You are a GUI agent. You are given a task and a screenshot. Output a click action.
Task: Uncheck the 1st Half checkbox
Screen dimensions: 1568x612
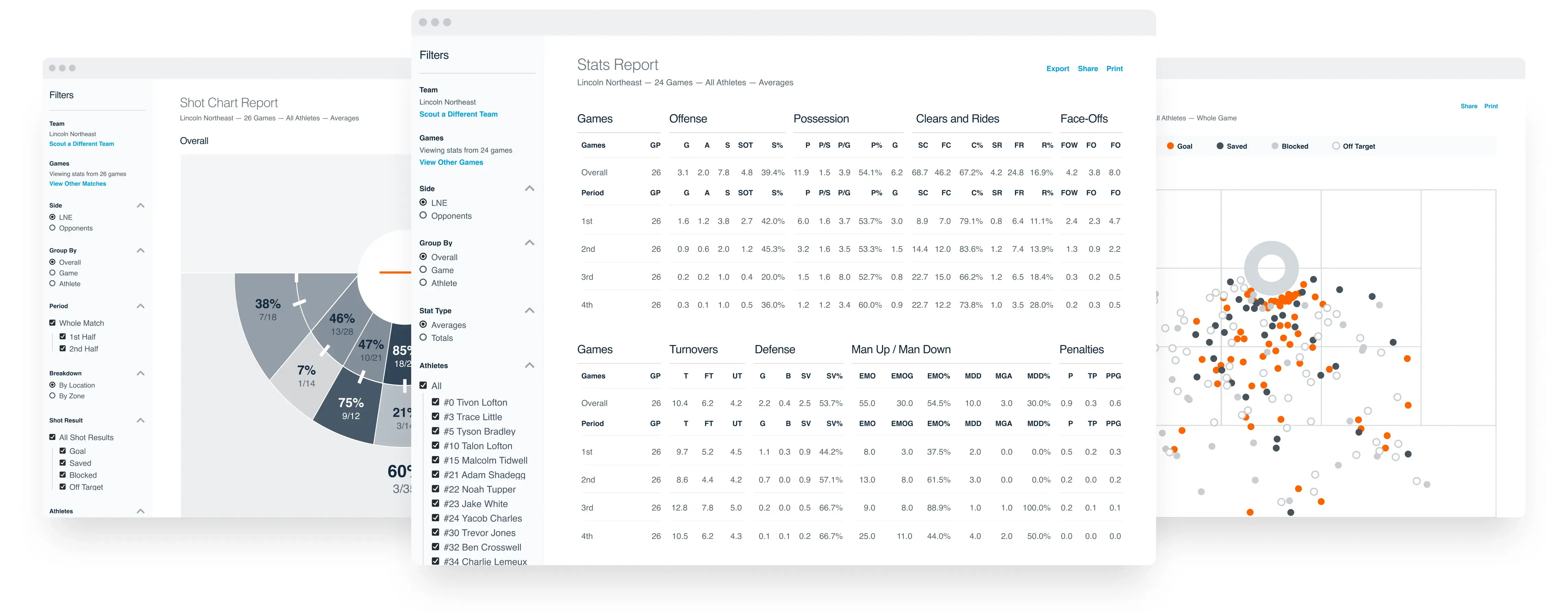pos(63,336)
